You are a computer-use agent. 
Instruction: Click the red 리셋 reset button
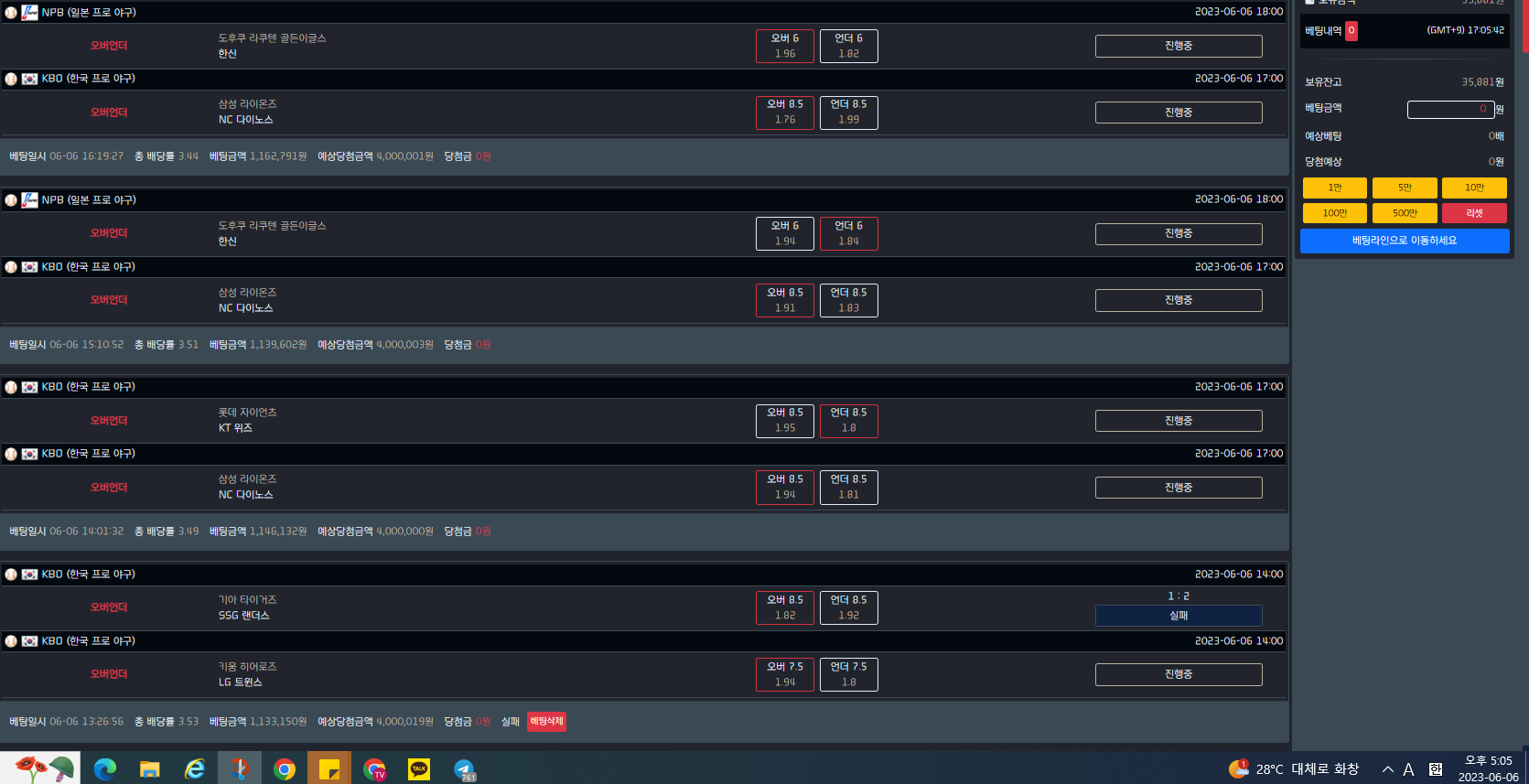(1474, 213)
